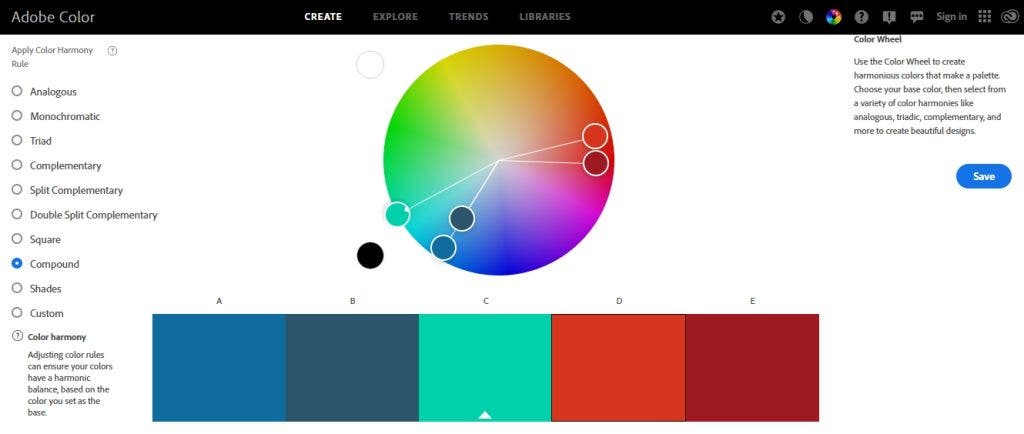
Task: Select the teal swatch C
Action: [485, 367]
